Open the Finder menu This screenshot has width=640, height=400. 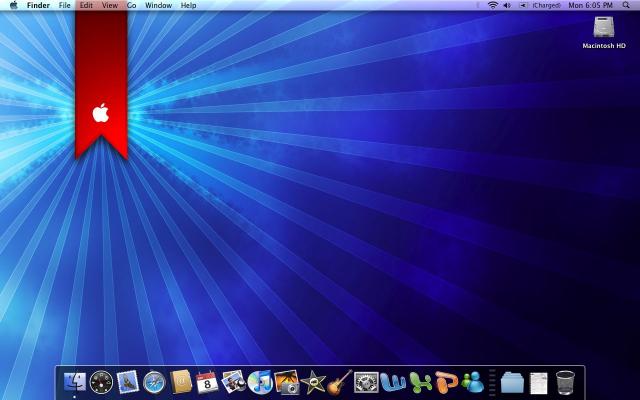point(38,5)
